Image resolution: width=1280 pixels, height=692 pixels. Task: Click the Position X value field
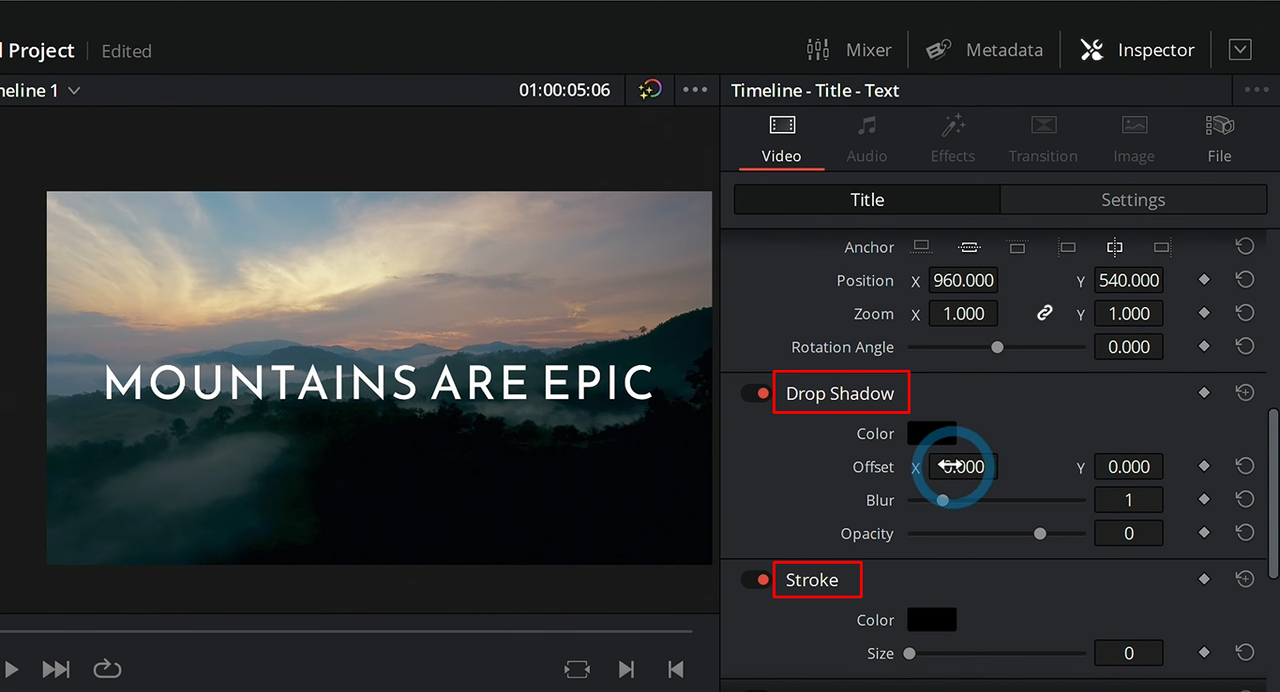(963, 281)
